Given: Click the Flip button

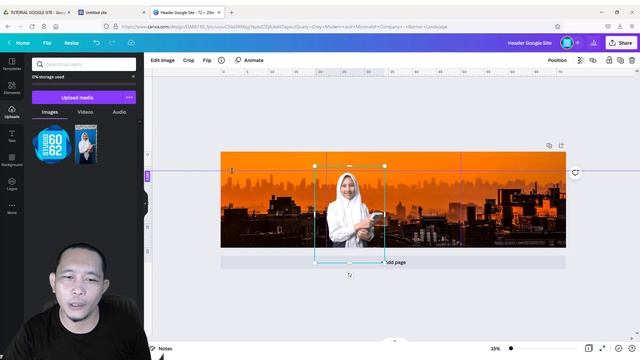Looking at the screenshot, I should point(207,60).
